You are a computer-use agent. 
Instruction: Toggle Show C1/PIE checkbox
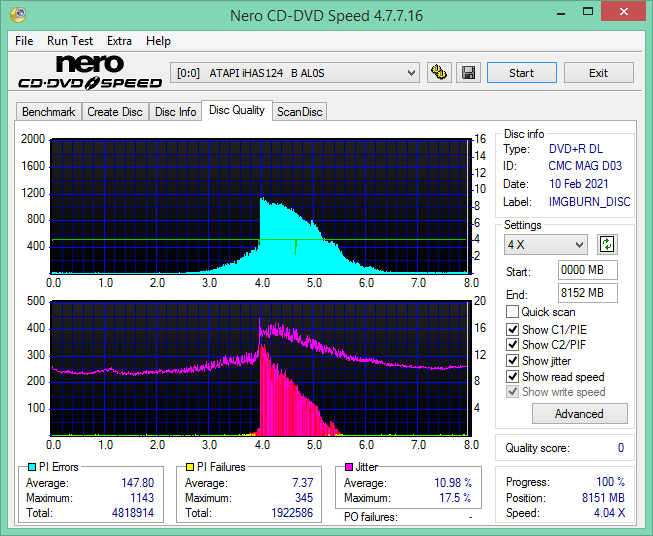512,329
